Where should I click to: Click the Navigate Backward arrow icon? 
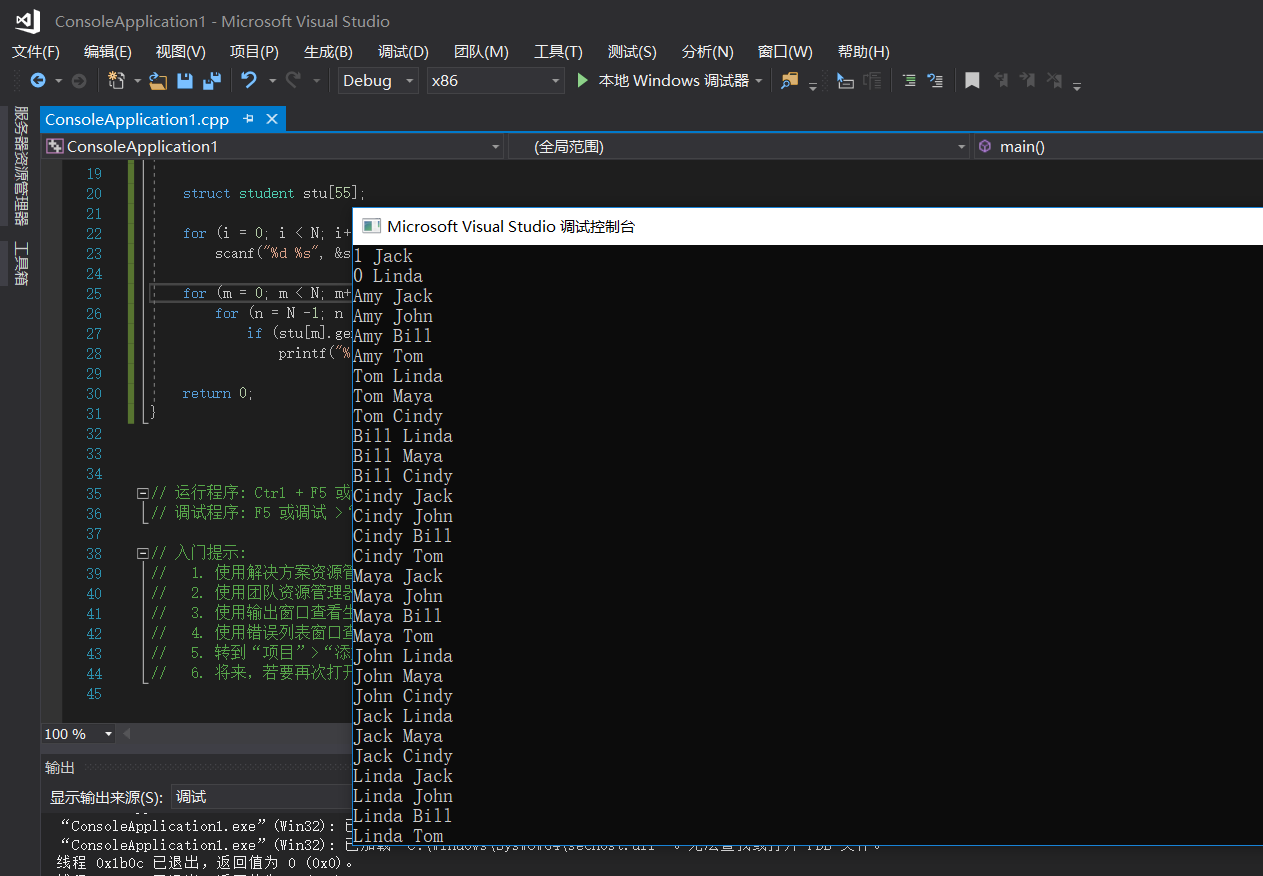click(38, 81)
